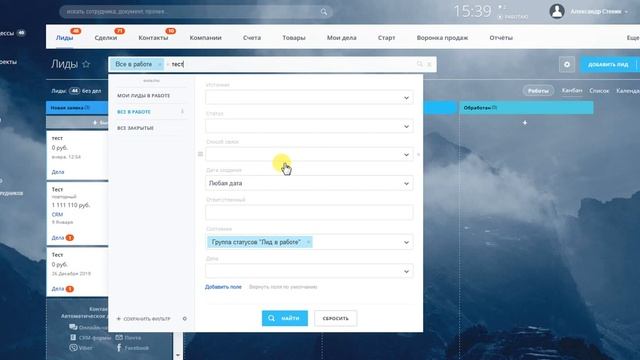
Task: Click the Почта mail channel icon
Action: click(x=119, y=338)
